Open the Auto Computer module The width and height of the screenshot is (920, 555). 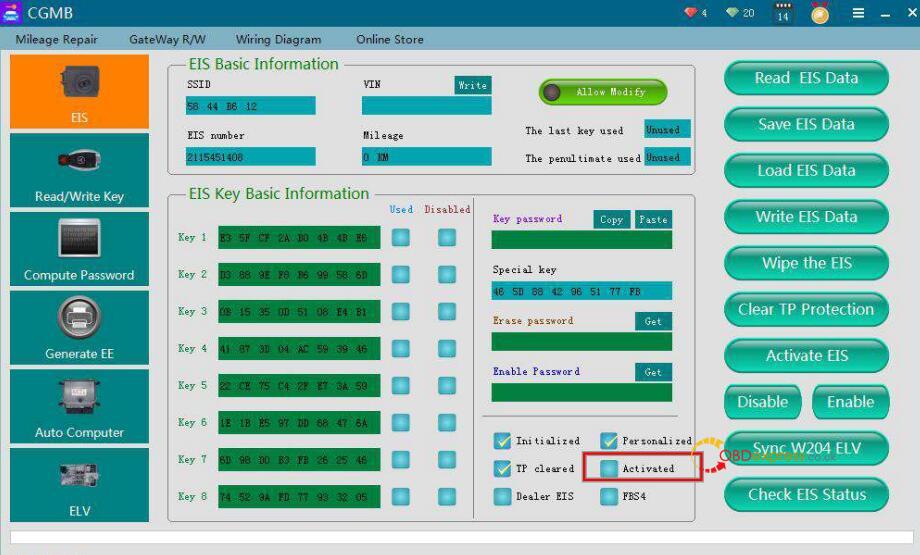[x=79, y=406]
